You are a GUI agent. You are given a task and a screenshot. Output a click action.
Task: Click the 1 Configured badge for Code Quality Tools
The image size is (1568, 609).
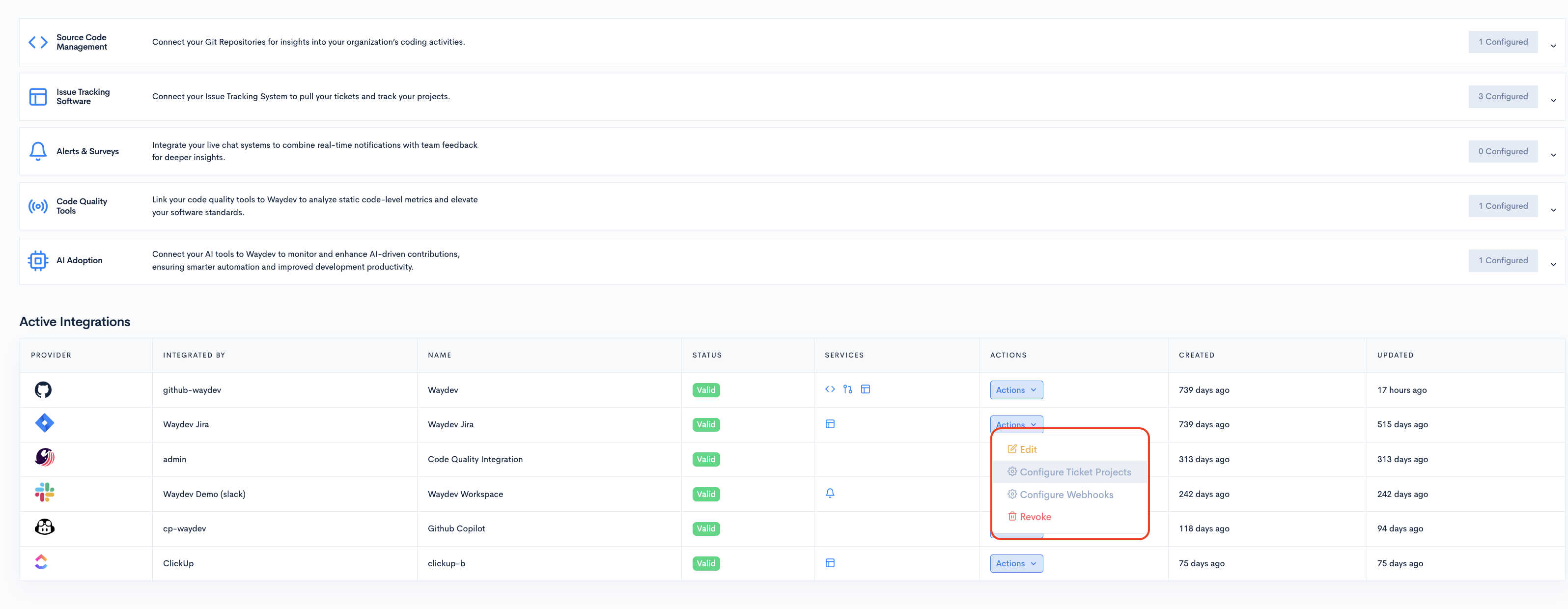(1502, 206)
